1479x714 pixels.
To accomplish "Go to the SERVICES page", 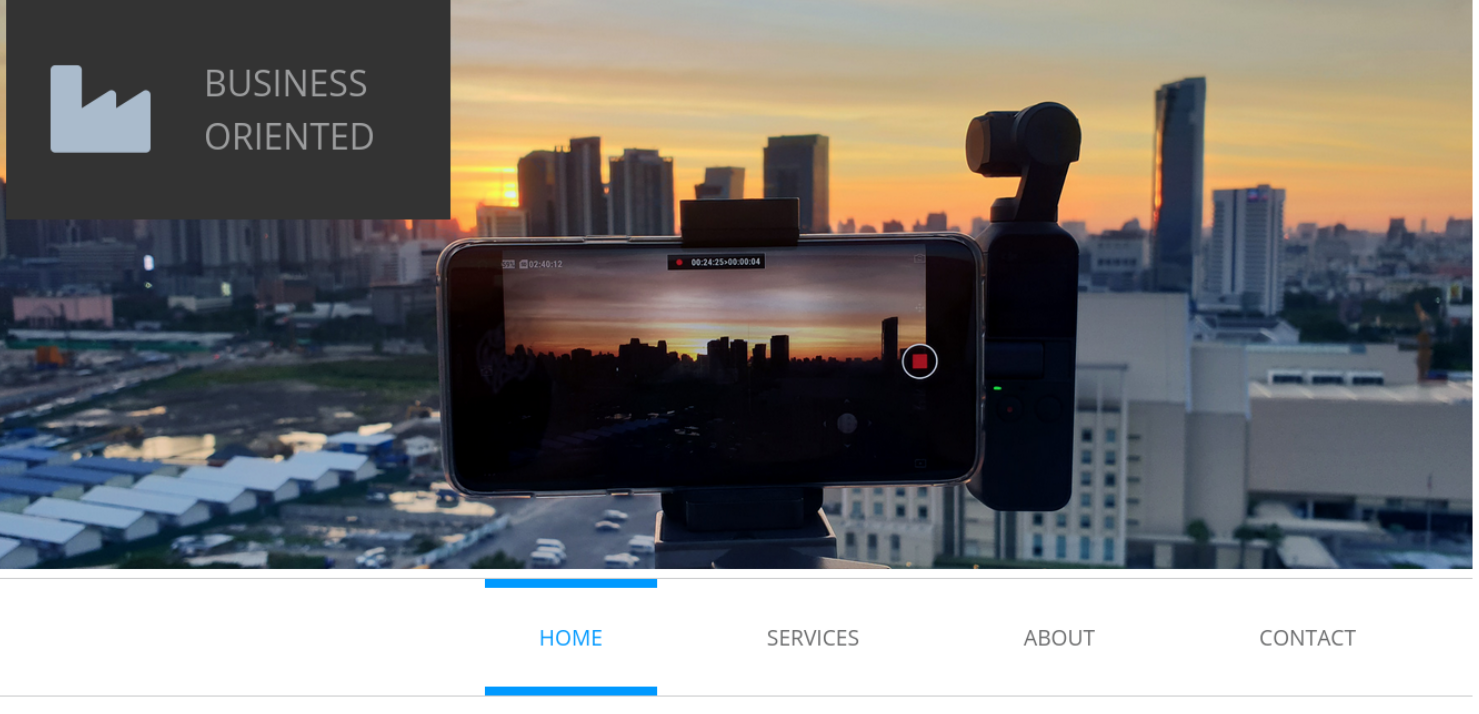I will [812, 638].
